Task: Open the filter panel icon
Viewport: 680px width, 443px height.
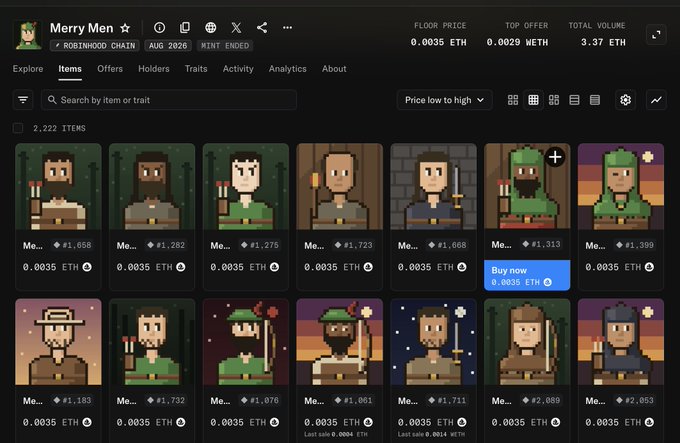Action: point(23,100)
